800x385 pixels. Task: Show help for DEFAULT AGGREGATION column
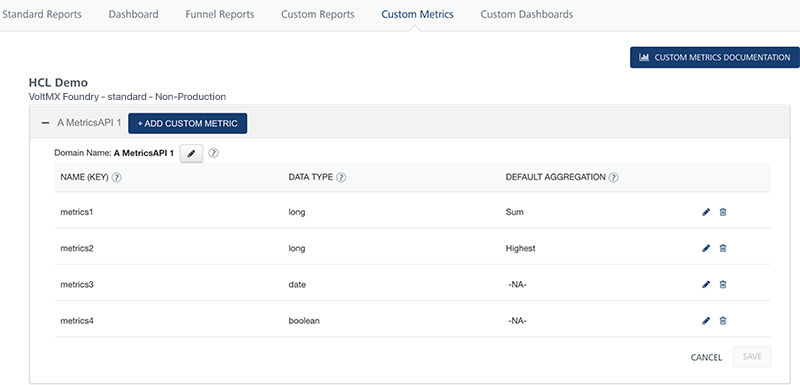click(x=614, y=177)
